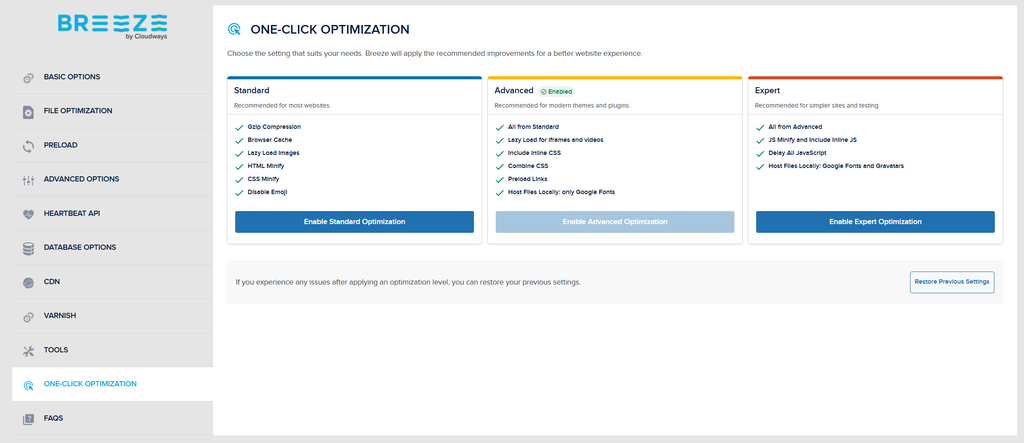Click the Preload Links feature text
Screen dimensions: 1024x443
pyautogui.click(x=528, y=179)
